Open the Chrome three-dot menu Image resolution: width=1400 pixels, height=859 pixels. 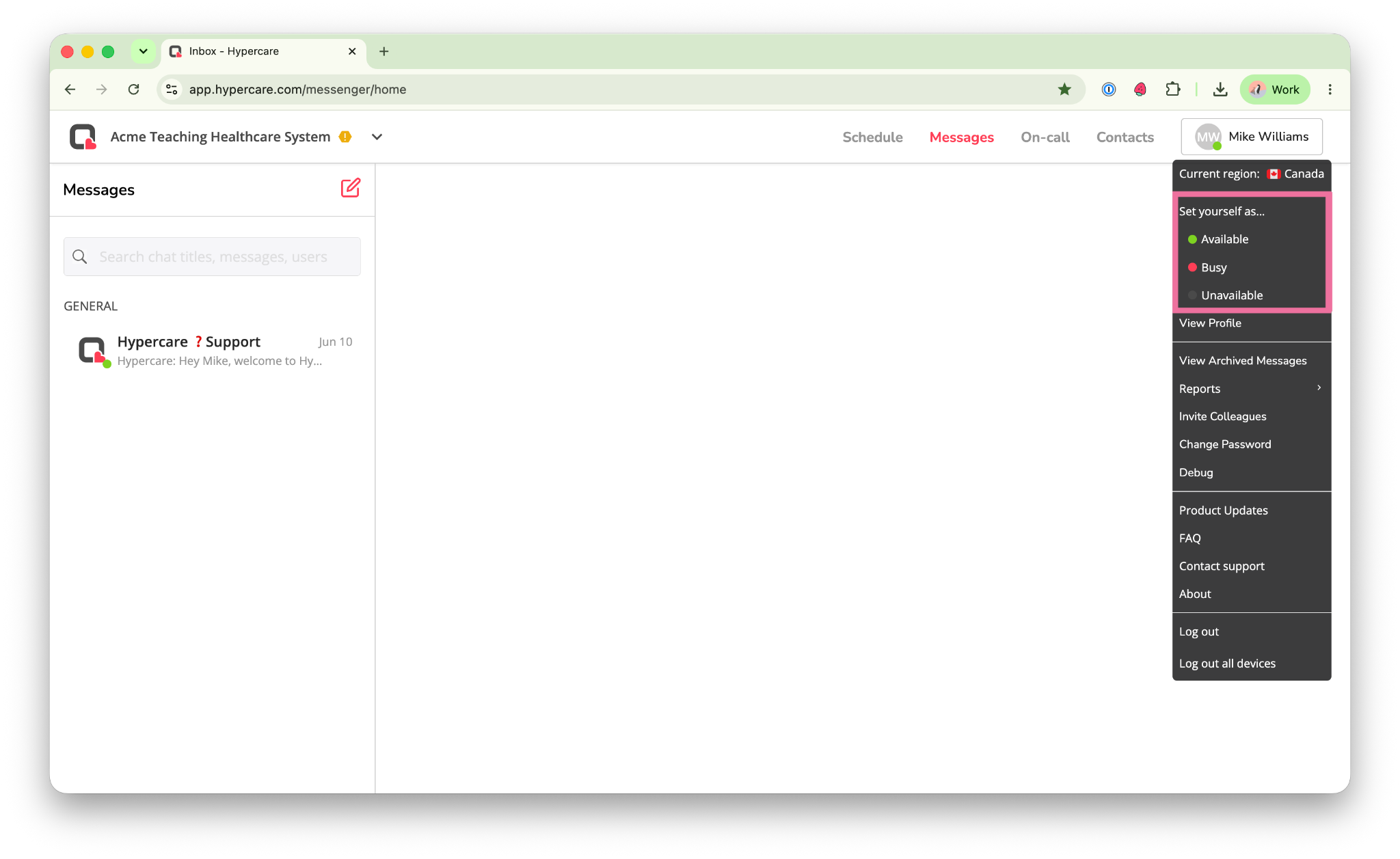point(1330,90)
